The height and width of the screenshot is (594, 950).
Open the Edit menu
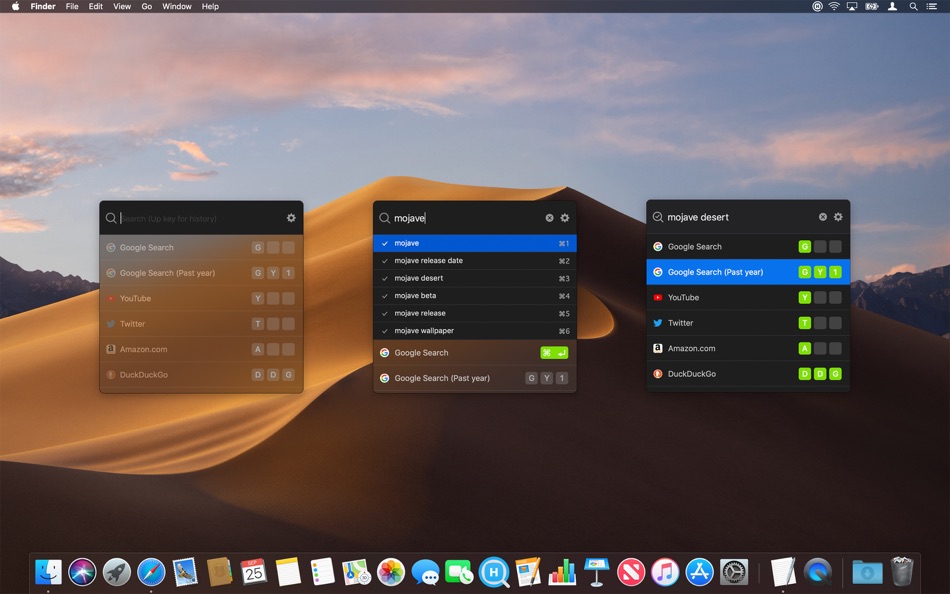click(96, 6)
